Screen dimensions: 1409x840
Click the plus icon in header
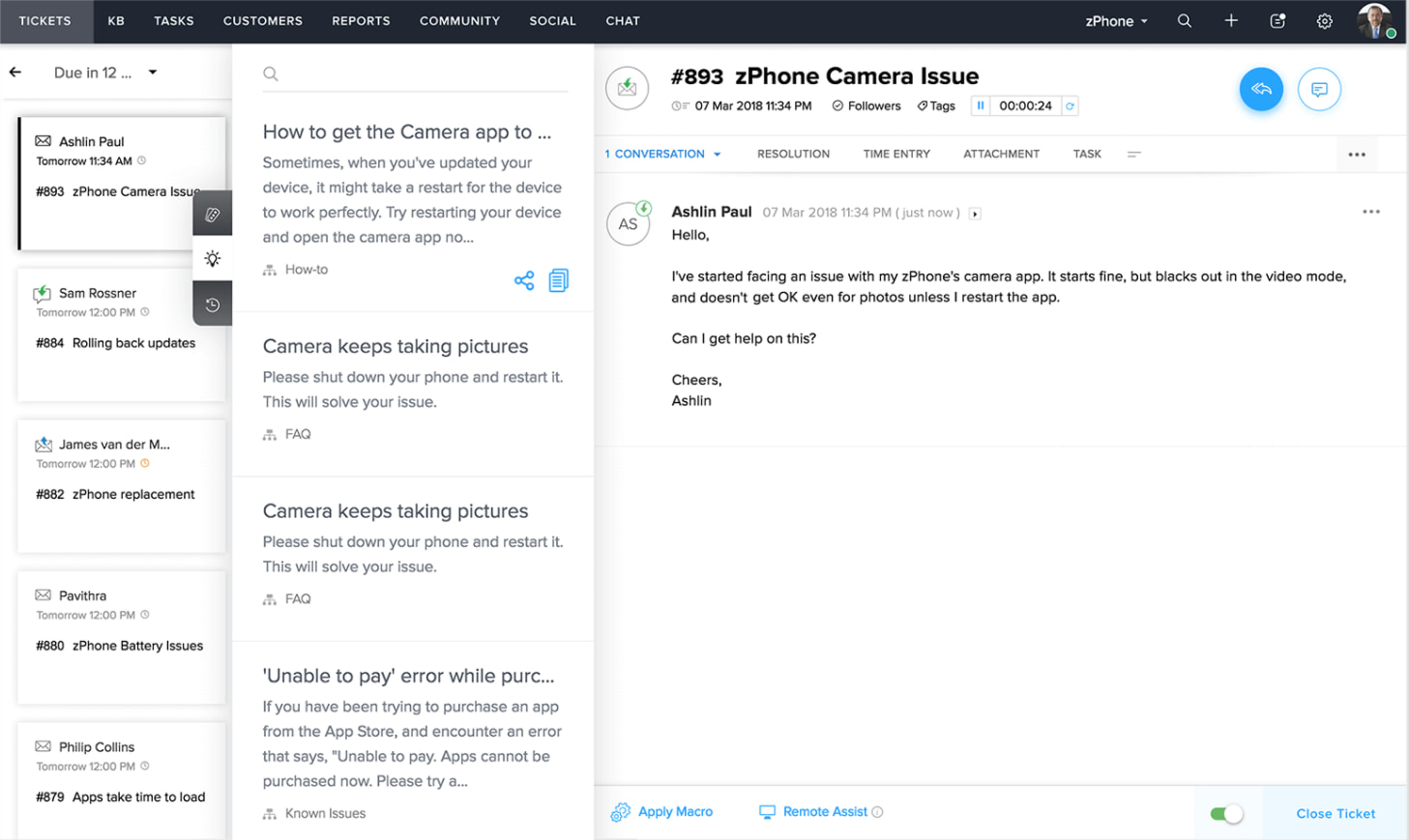1231,21
